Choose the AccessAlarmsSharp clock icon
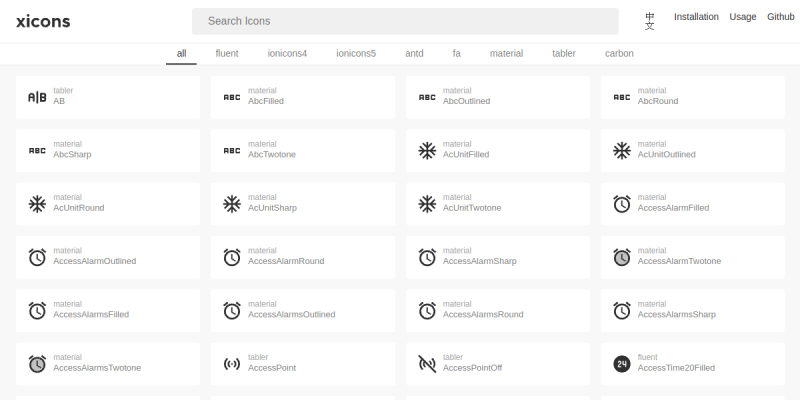Viewport: 800px width, 400px height. pyautogui.click(x=622, y=311)
